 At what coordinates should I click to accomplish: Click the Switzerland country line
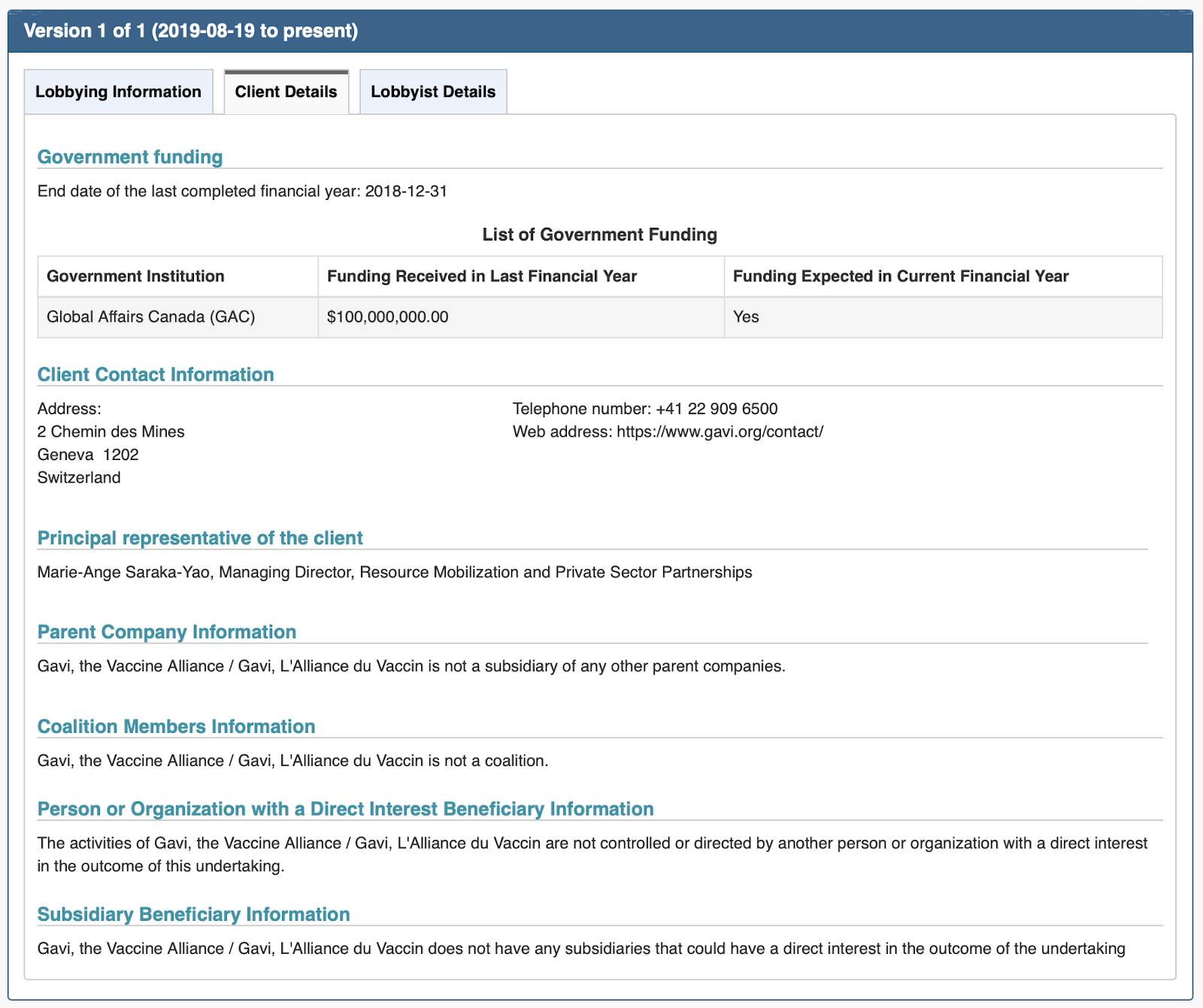pyautogui.click(x=79, y=477)
